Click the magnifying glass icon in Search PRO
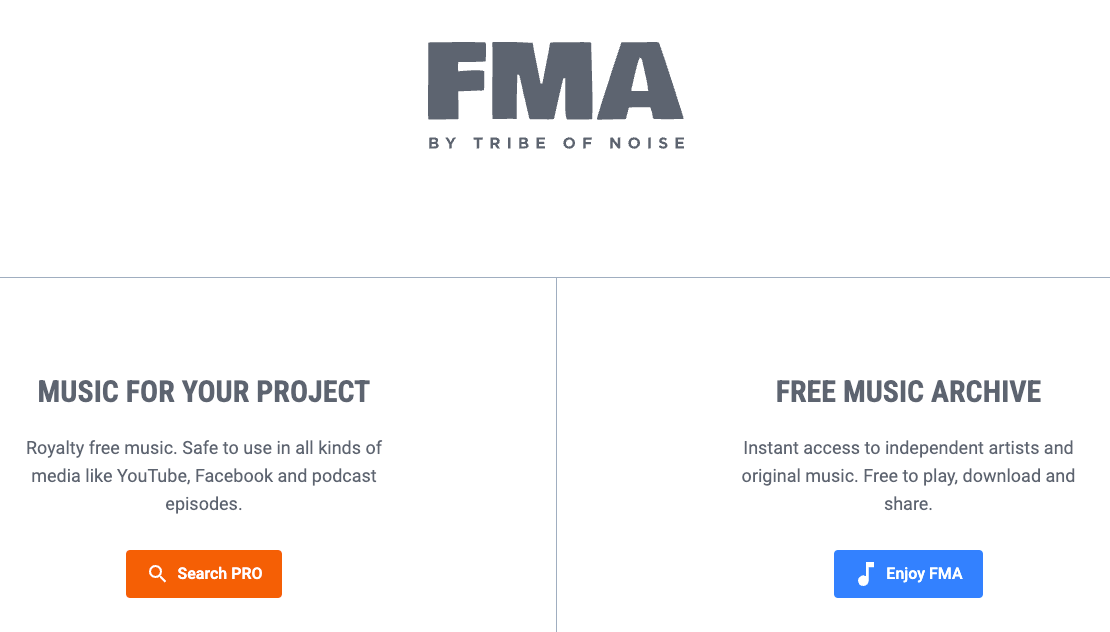This screenshot has height=632, width=1110. coord(157,573)
